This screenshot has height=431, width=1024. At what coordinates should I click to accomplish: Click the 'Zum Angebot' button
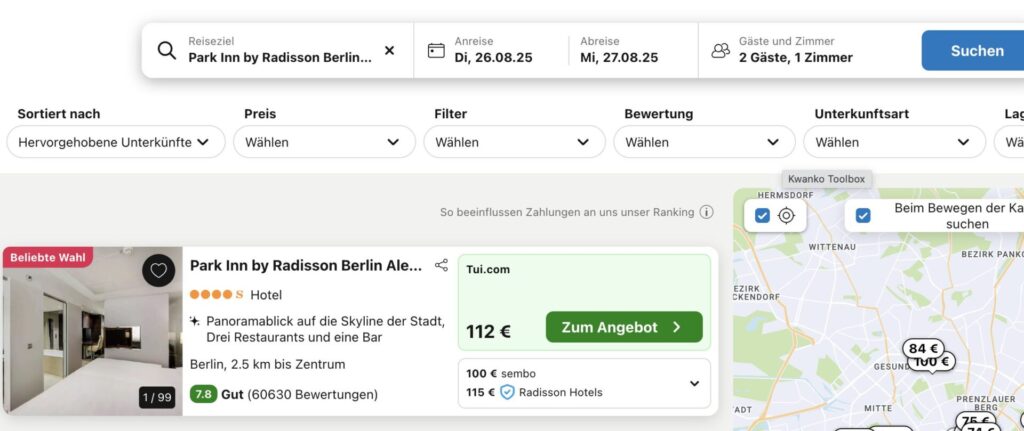tap(624, 327)
